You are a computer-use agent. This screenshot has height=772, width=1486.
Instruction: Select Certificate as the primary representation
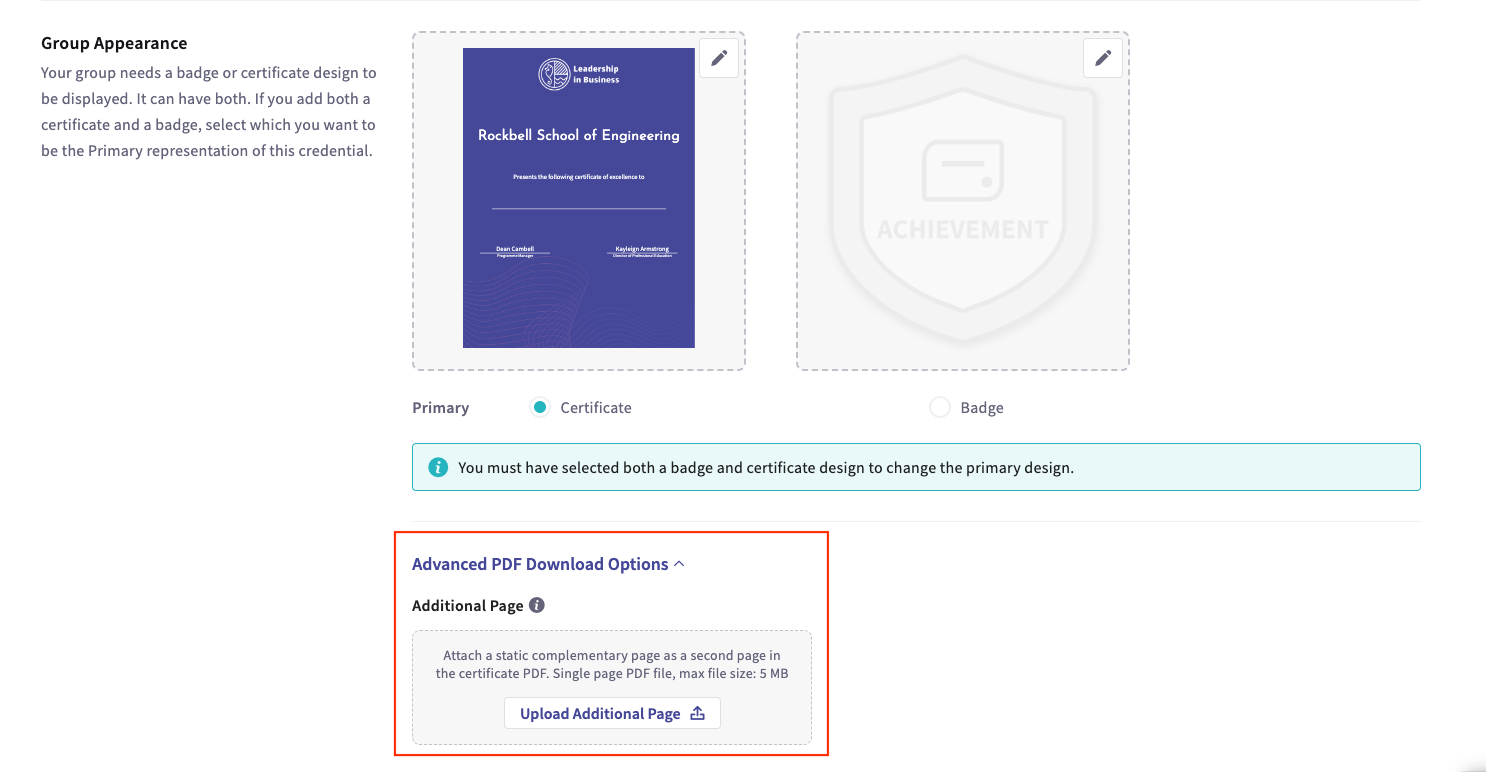point(539,407)
